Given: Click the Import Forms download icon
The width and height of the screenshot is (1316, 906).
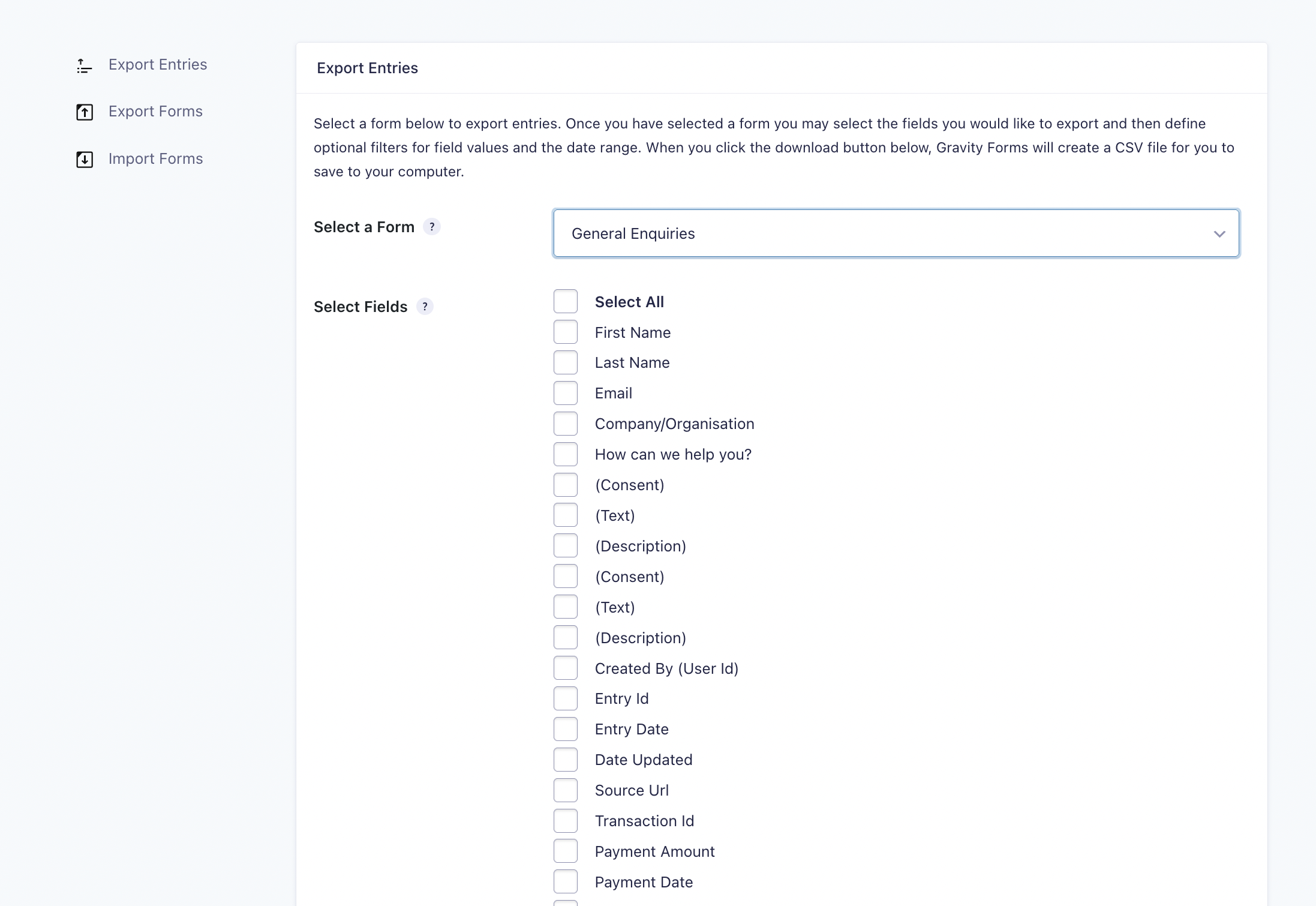Looking at the screenshot, I should (84, 159).
